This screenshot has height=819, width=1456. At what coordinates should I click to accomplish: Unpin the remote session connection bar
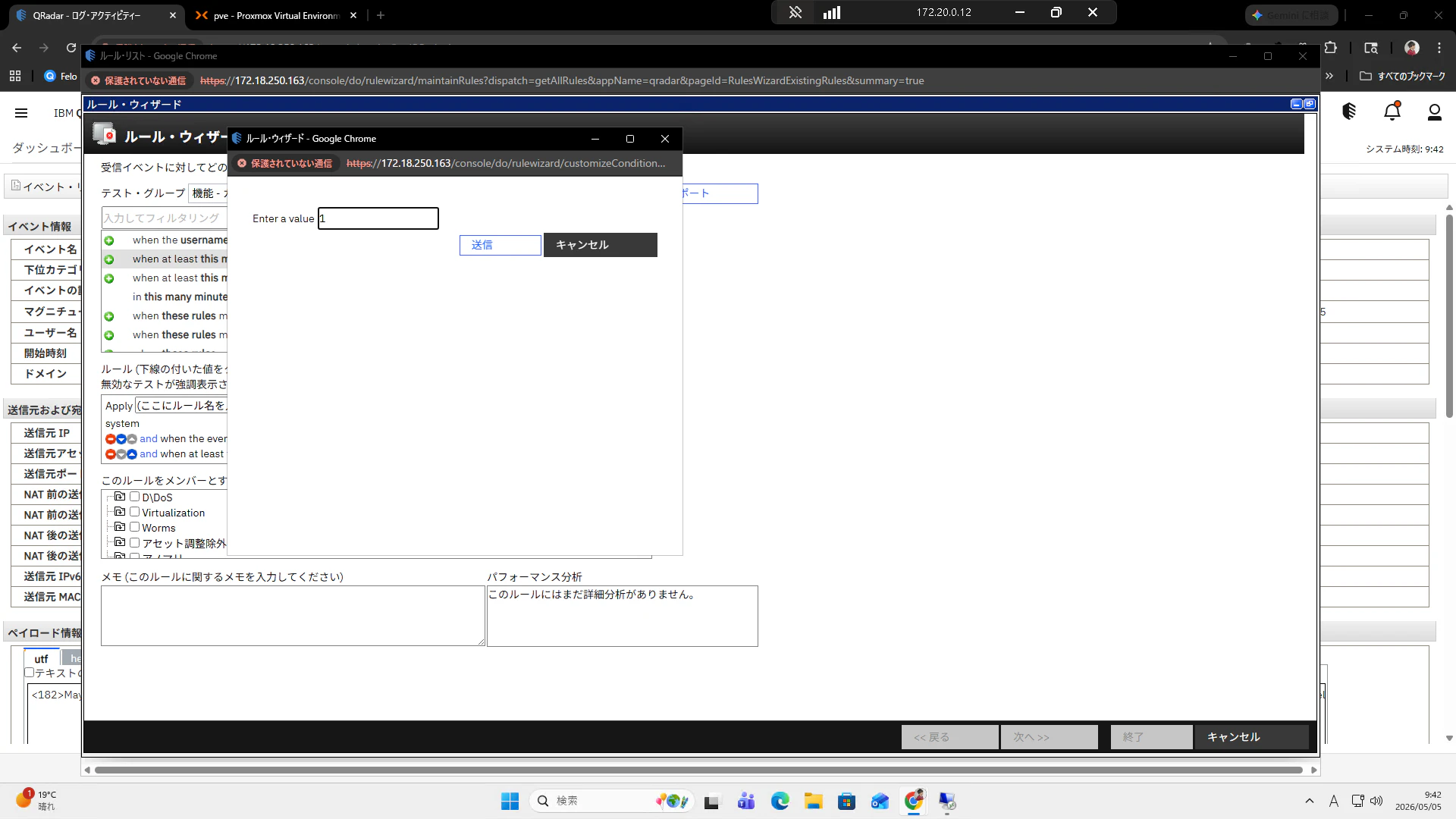pyautogui.click(x=795, y=12)
